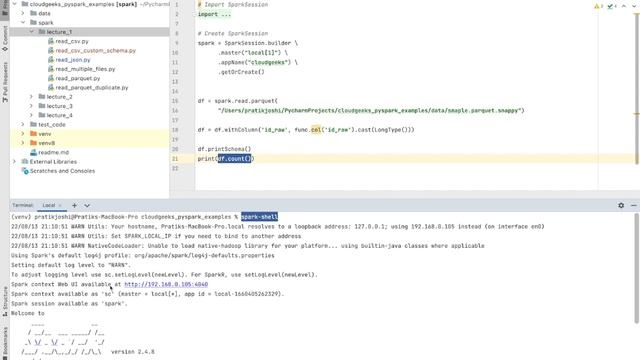Click the read_csv.py file icon

point(51,41)
